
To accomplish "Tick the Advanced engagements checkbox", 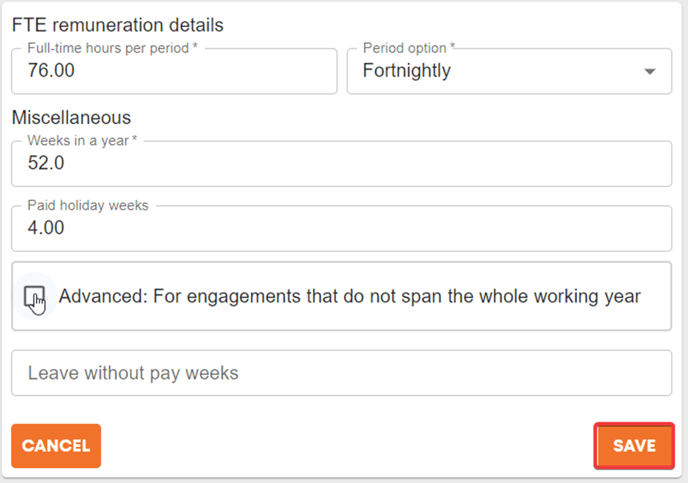I will tap(34, 297).
